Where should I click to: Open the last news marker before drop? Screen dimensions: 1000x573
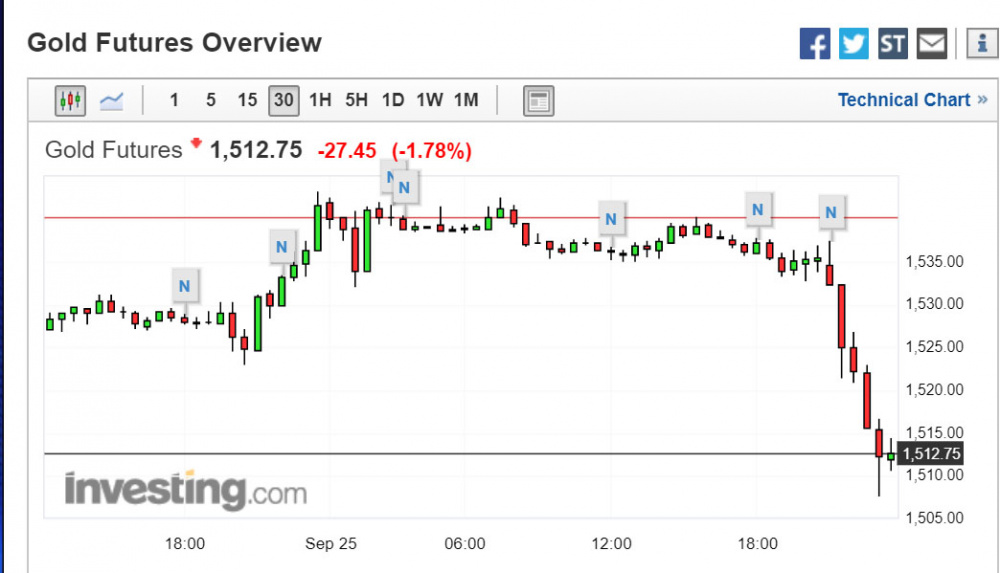831,212
